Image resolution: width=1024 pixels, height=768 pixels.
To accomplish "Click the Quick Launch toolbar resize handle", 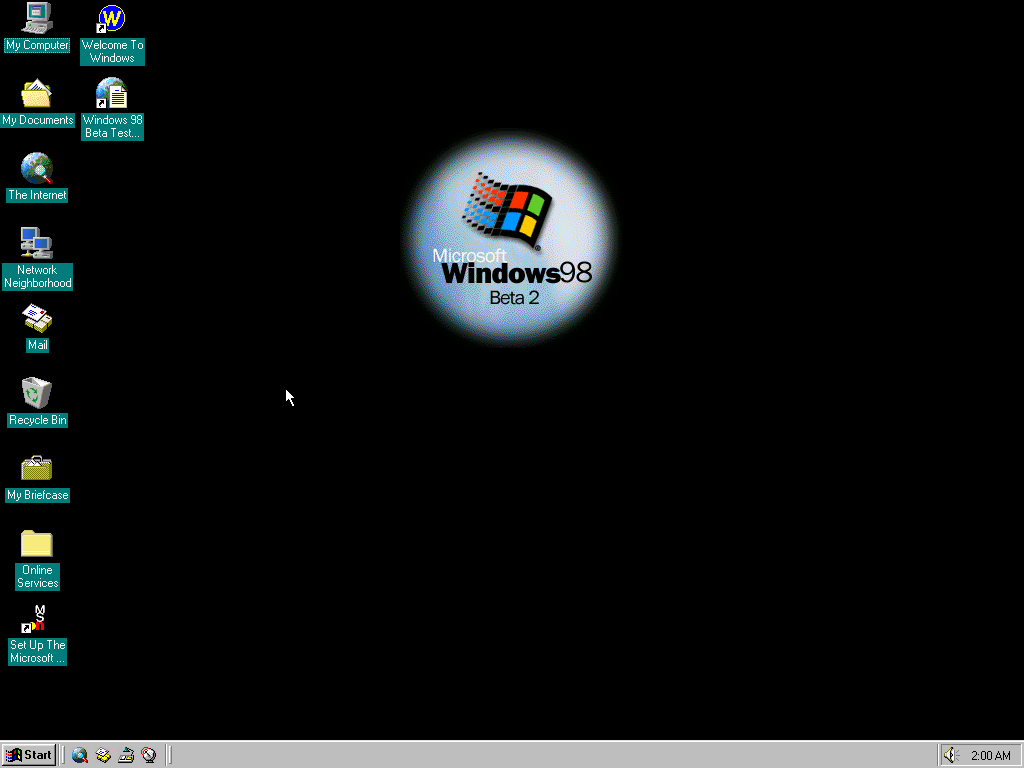I will click(64, 755).
